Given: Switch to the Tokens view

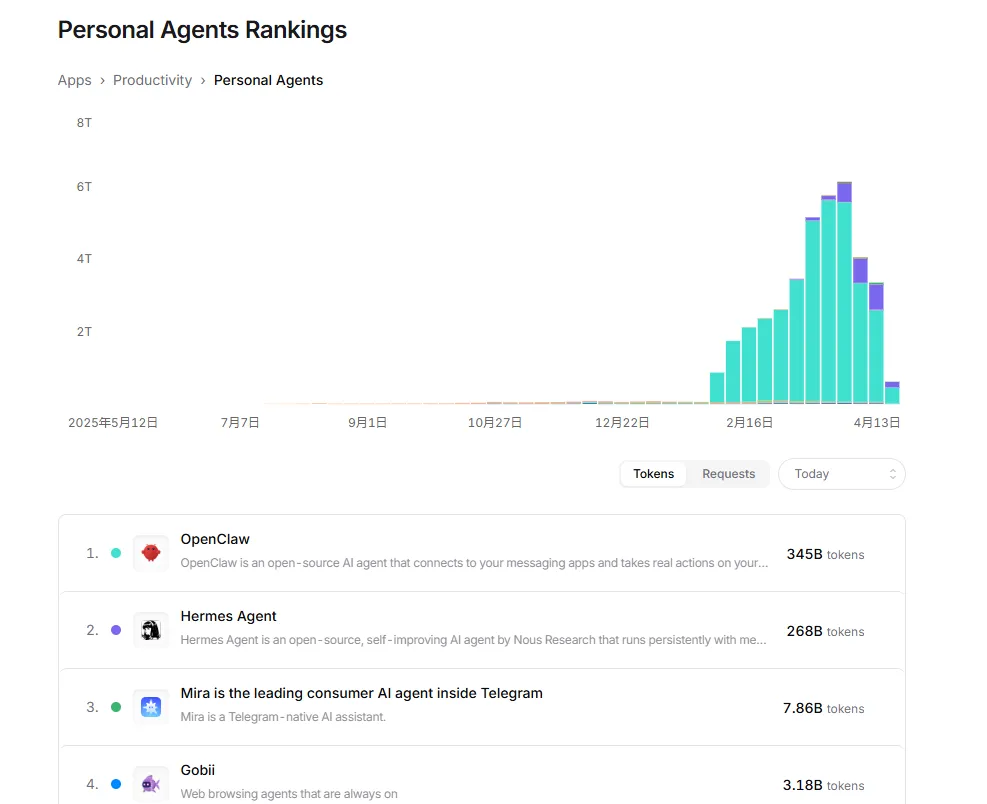Looking at the screenshot, I should [x=653, y=474].
